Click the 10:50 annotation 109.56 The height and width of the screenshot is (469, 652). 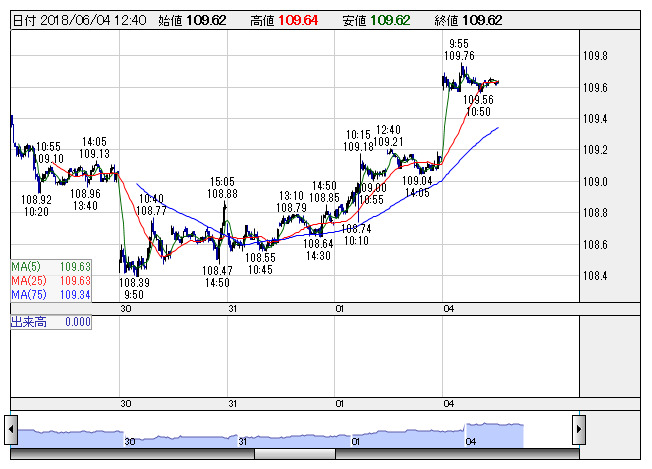[478, 106]
